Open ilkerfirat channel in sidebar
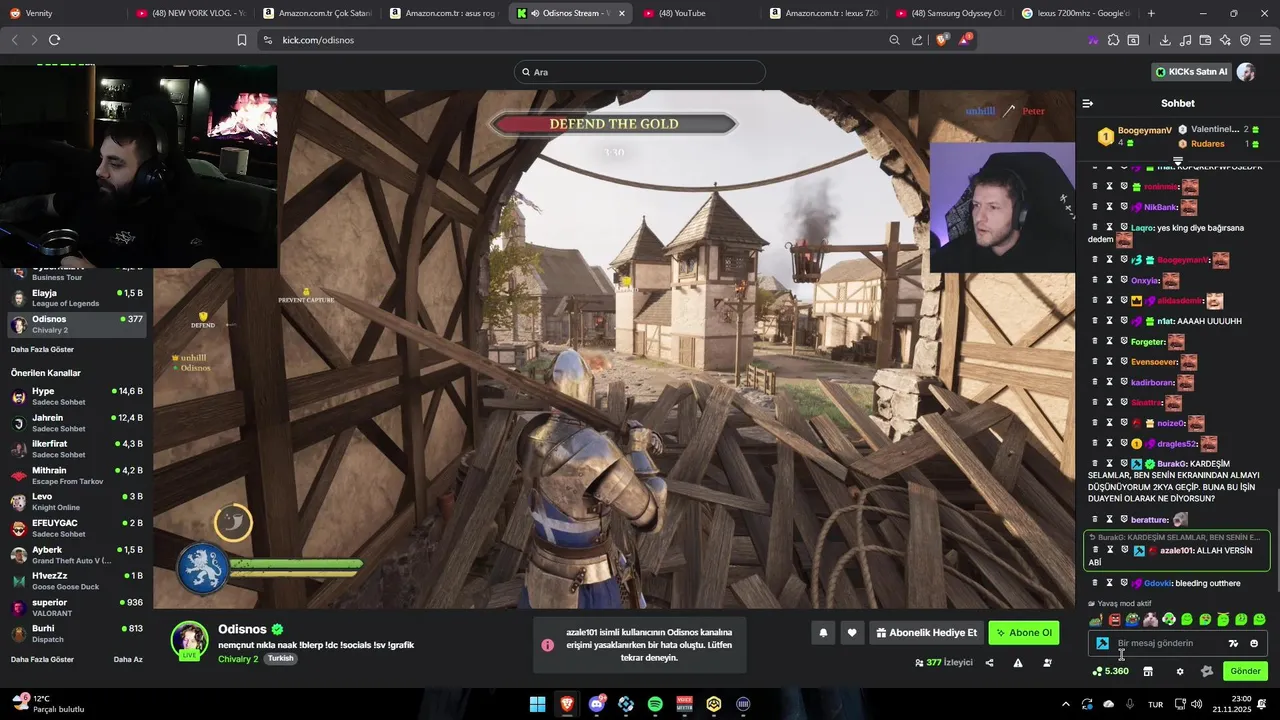The image size is (1280, 720). pos(77,449)
